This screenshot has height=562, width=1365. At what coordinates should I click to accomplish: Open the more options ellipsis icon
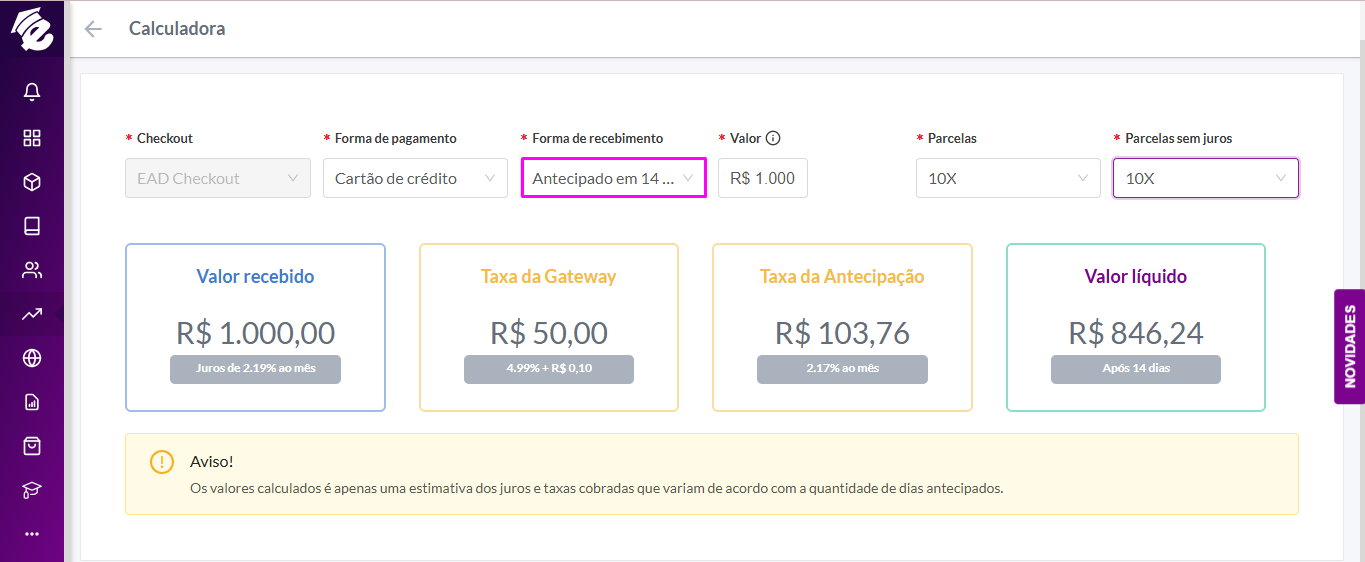[x=32, y=534]
